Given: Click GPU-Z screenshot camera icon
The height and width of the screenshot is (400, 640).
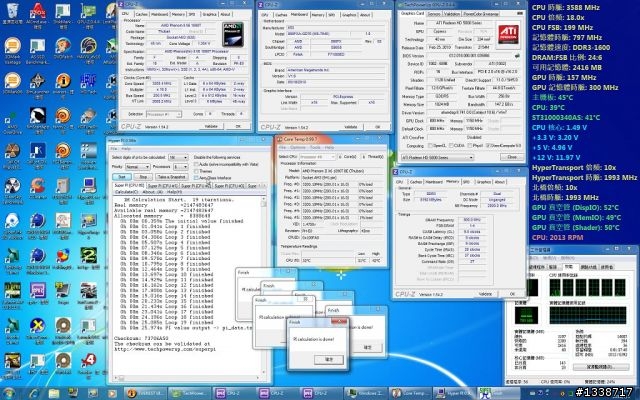Looking at the screenshot, I should coord(519,13).
